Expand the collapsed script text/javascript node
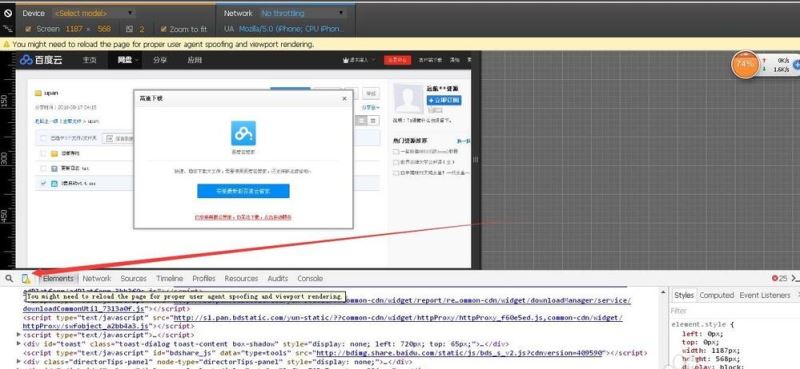800x369 pixels. click(x=19, y=335)
